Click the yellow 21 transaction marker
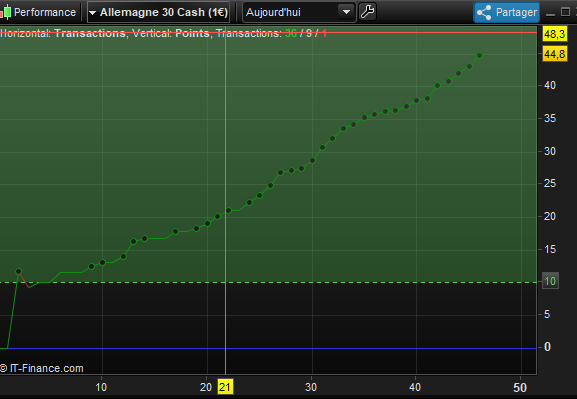Viewport: 577px width, 399px height. point(225,387)
